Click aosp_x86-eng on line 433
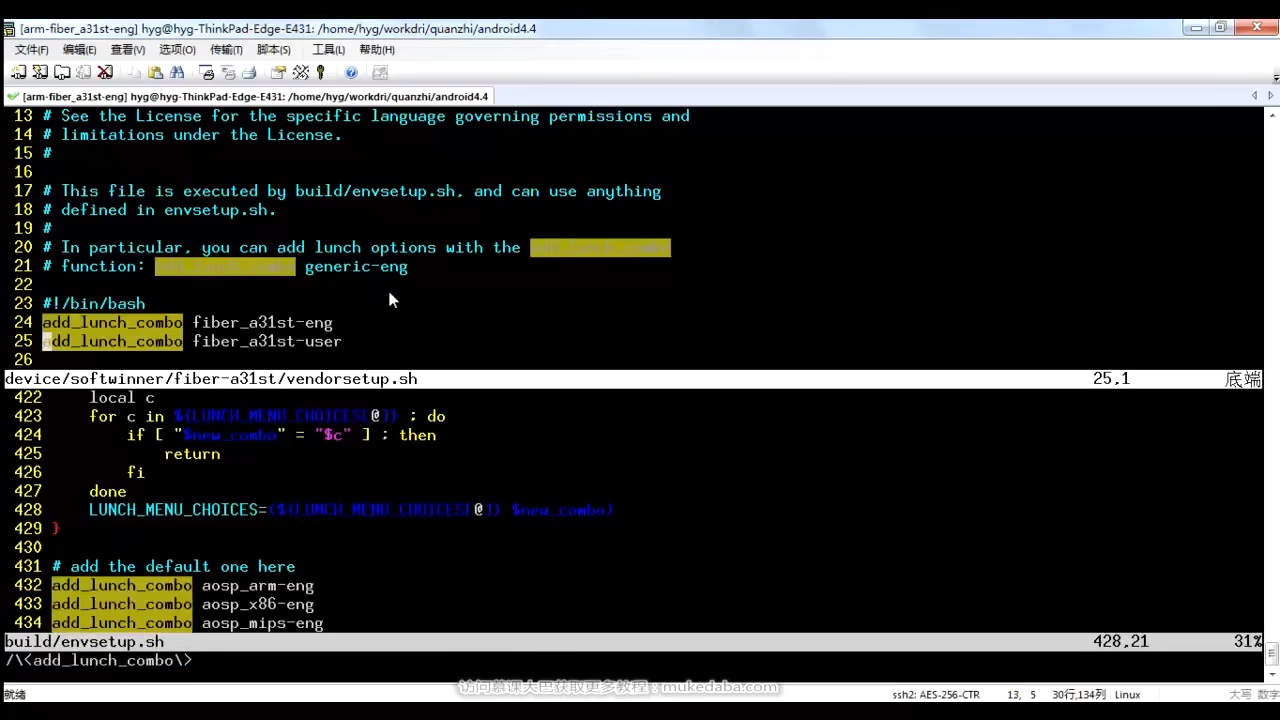 258,604
